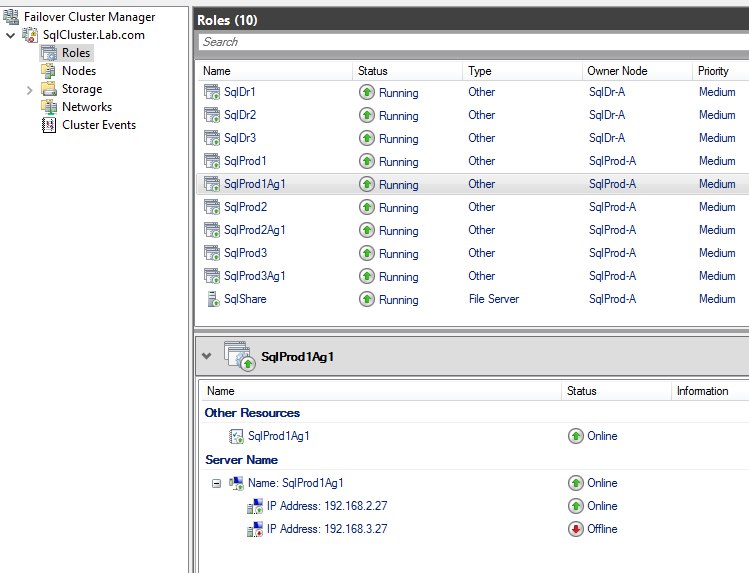Click the SqlDr-A owner node for SqlDr2
Screen dimensions: 749x573
pyautogui.click(x=607, y=115)
